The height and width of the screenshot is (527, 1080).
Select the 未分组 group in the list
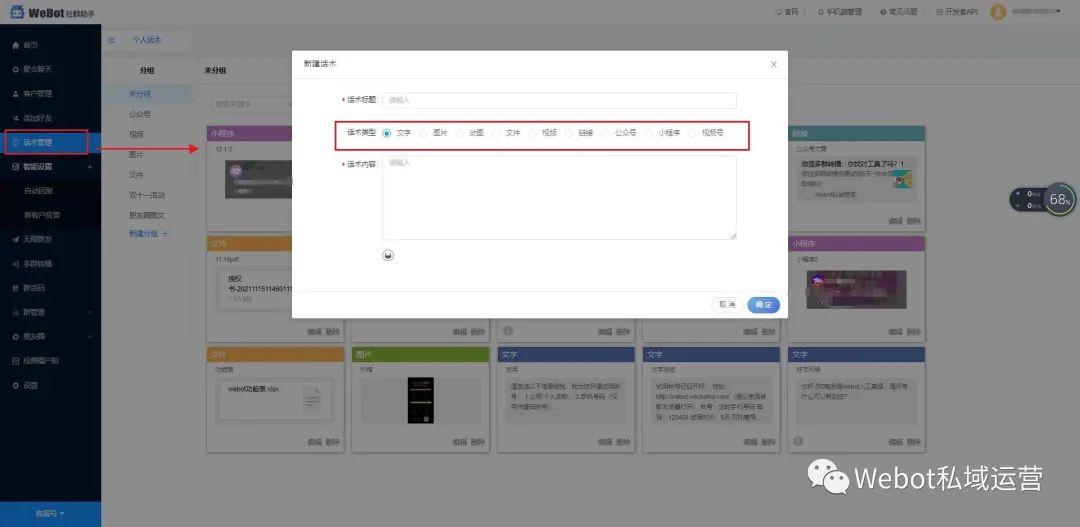click(140, 94)
